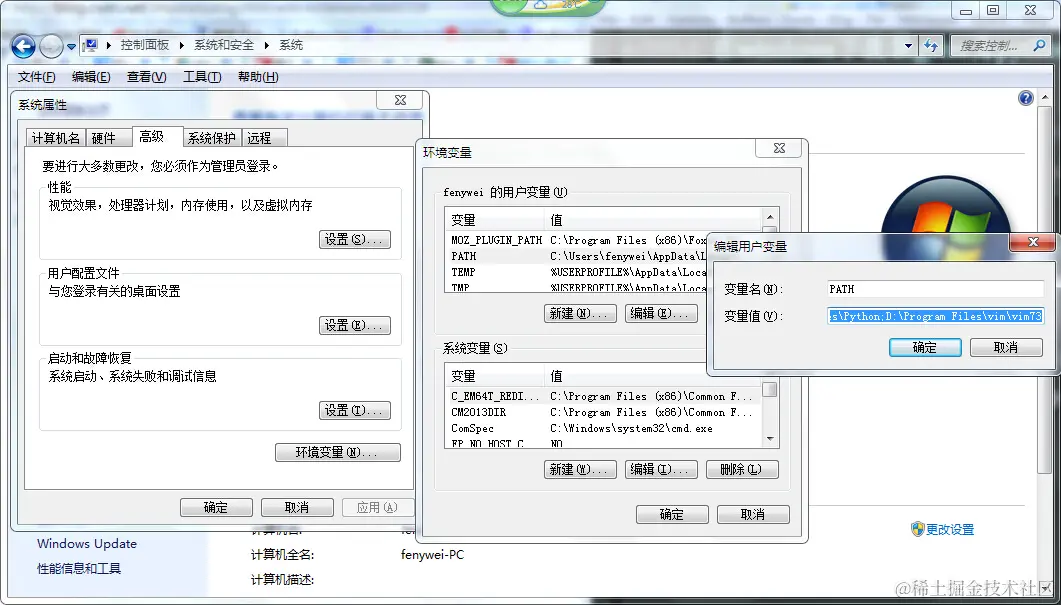Switch to the 系统保护 tab
The width and height of the screenshot is (1061, 605).
(x=210, y=138)
